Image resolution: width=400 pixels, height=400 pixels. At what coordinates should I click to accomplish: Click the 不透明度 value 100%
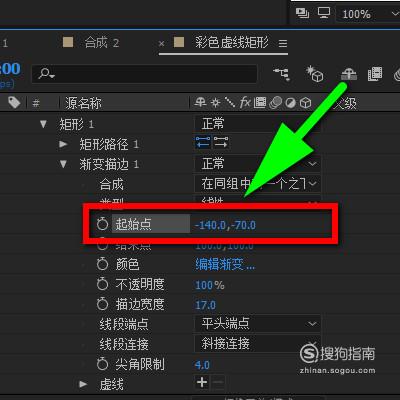(x=210, y=285)
